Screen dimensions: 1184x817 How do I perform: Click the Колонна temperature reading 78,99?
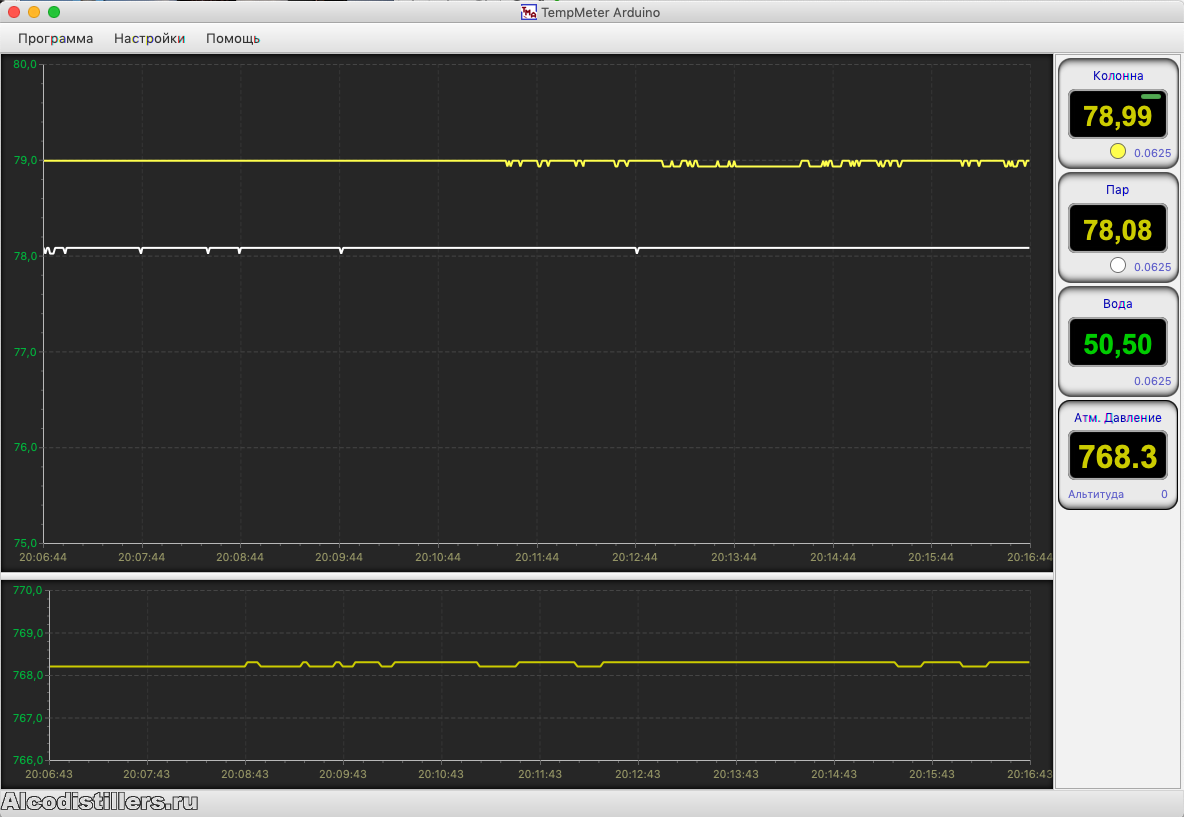point(1118,116)
